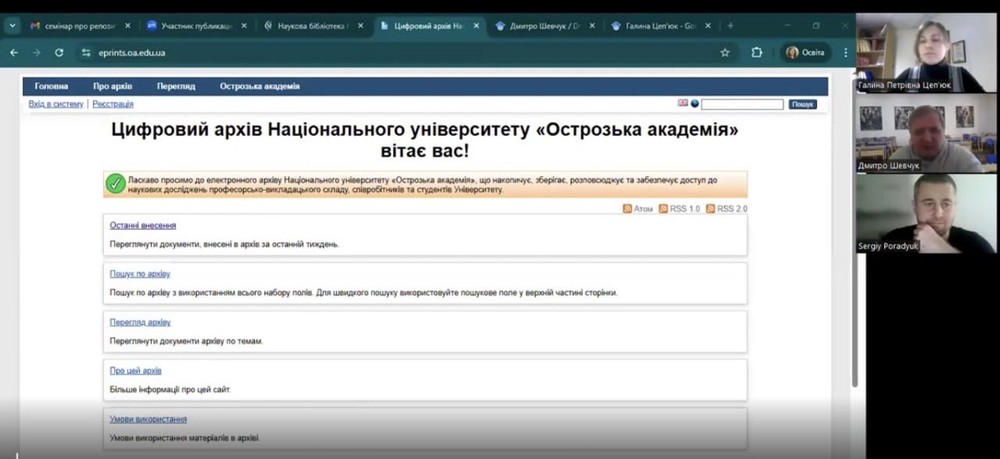Image resolution: width=1000 pixels, height=459 pixels.
Task: Bookmark this page with the star icon
Action: pyautogui.click(x=725, y=52)
